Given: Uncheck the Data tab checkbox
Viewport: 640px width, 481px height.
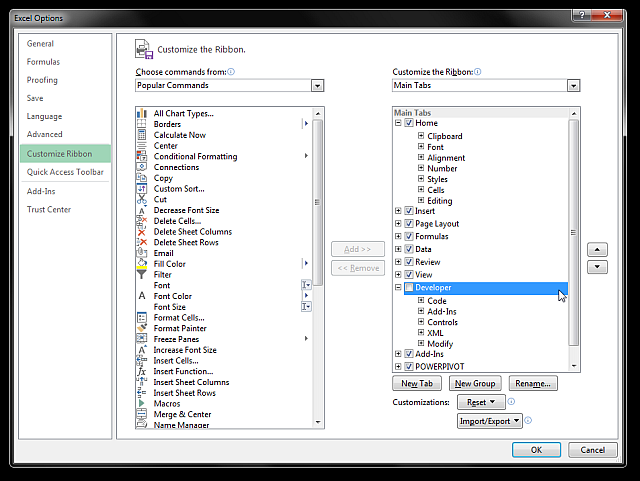Looking at the screenshot, I should pos(409,249).
